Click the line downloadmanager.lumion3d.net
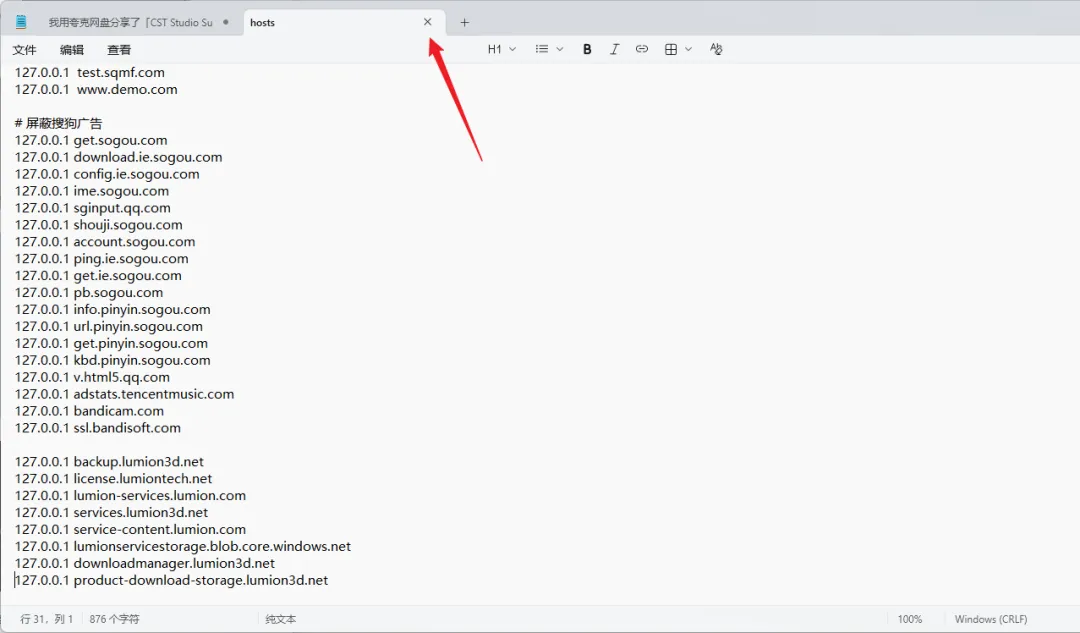The width and height of the screenshot is (1080, 633). click(145, 563)
